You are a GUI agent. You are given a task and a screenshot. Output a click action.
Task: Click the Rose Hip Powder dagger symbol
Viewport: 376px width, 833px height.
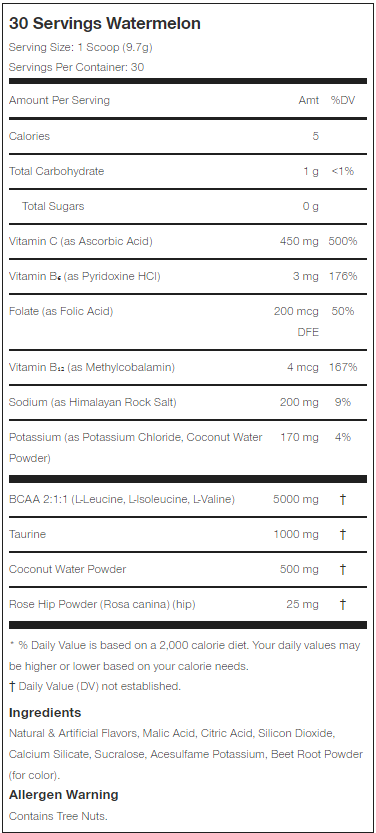(343, 605)
